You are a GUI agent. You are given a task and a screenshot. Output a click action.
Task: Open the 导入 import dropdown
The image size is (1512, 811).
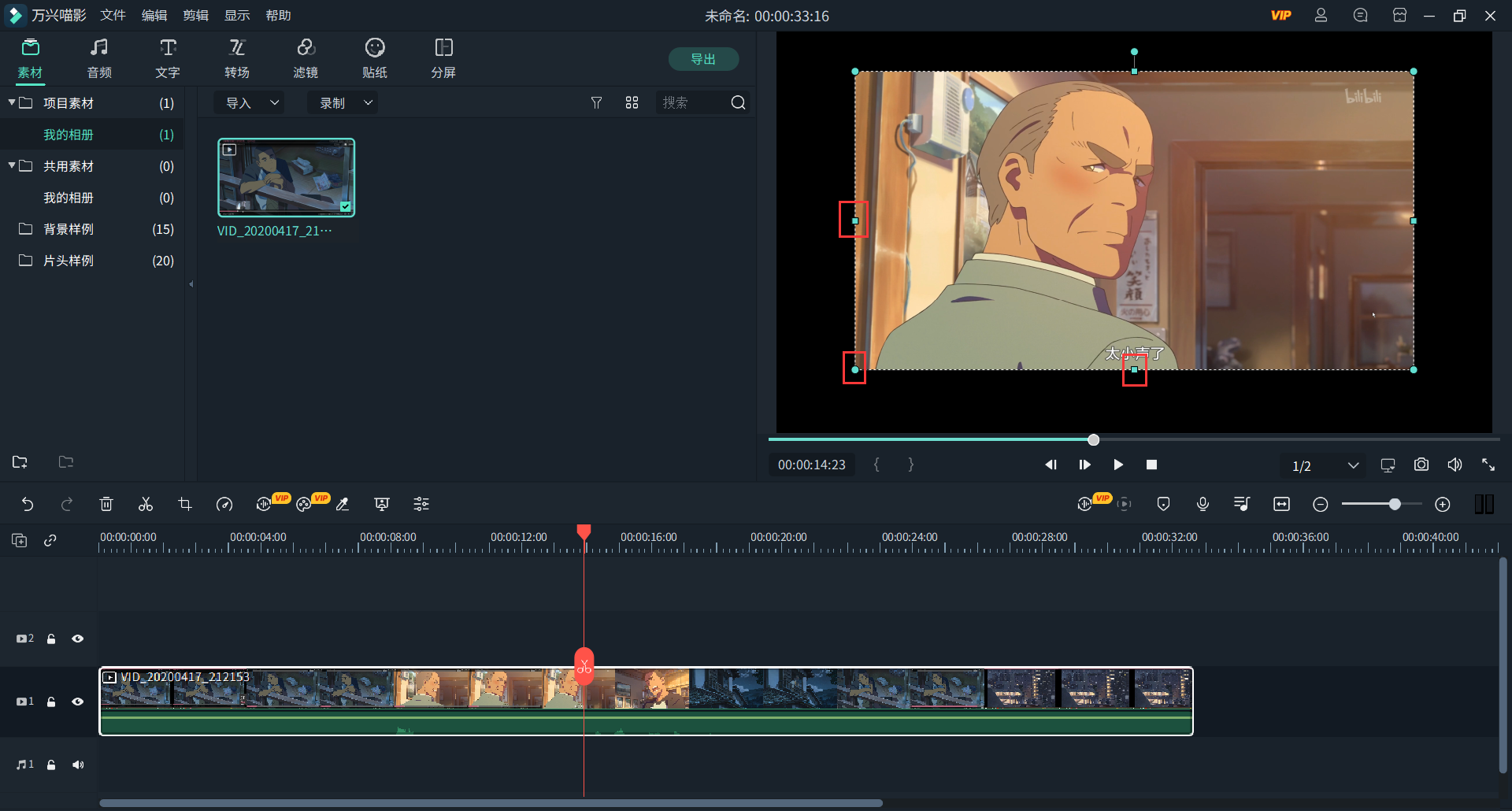(251, 102)
